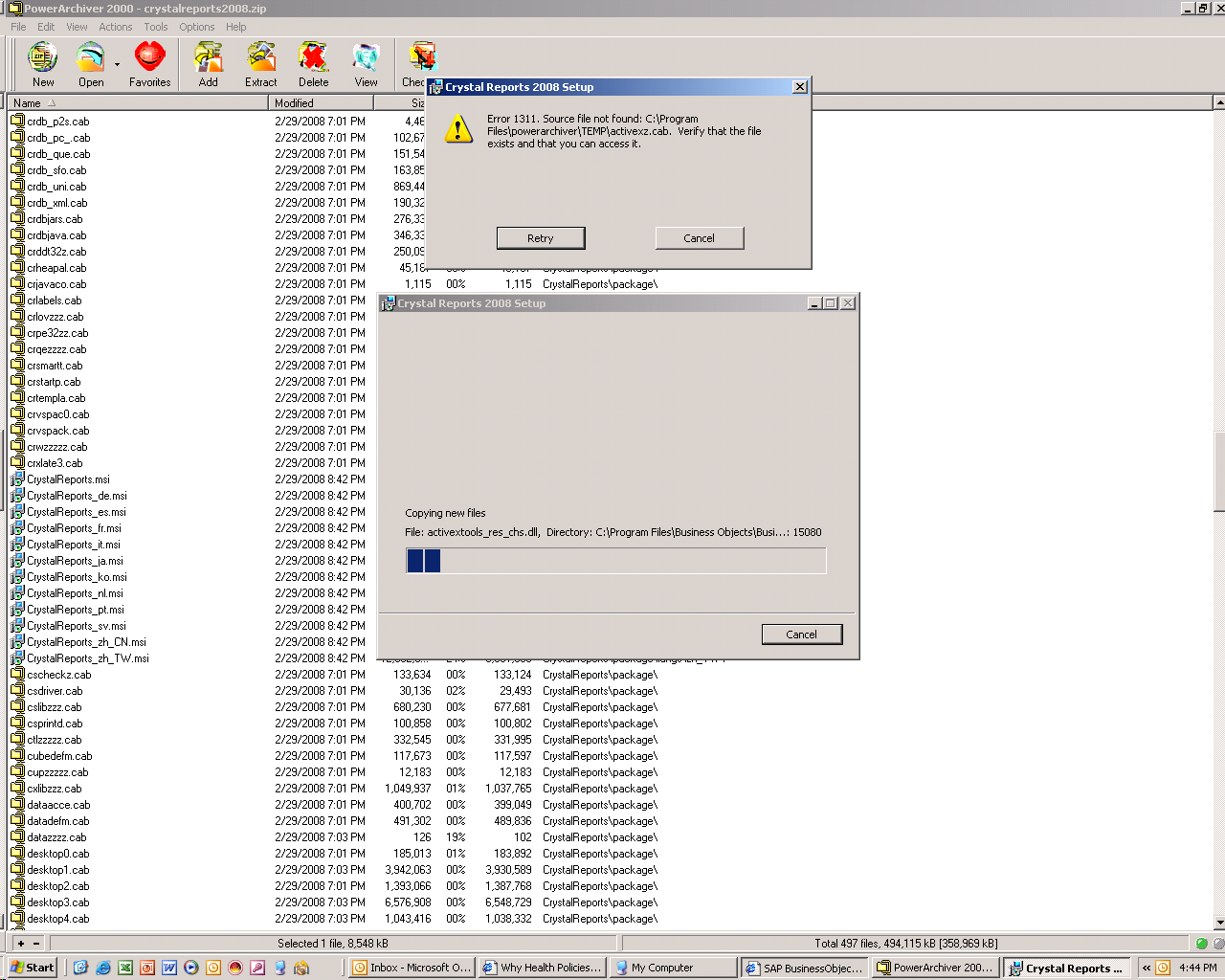Screen dimensions: 1225x980
Task: Click Retry in the Error 1311 dialog
Action: (x=541, y=238)
